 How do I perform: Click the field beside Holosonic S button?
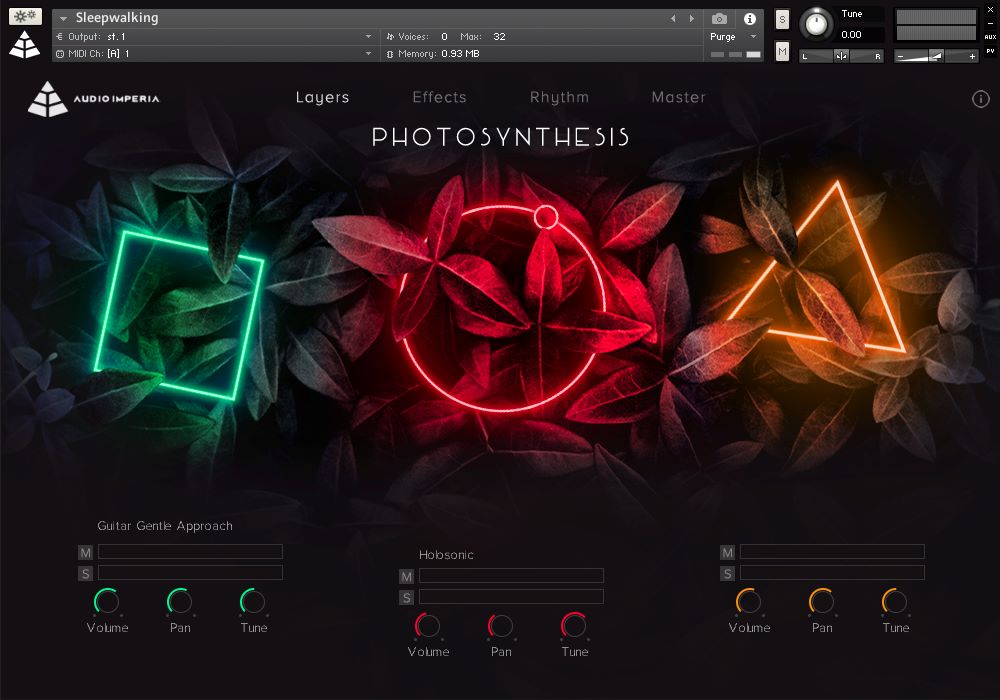[511, 597]
